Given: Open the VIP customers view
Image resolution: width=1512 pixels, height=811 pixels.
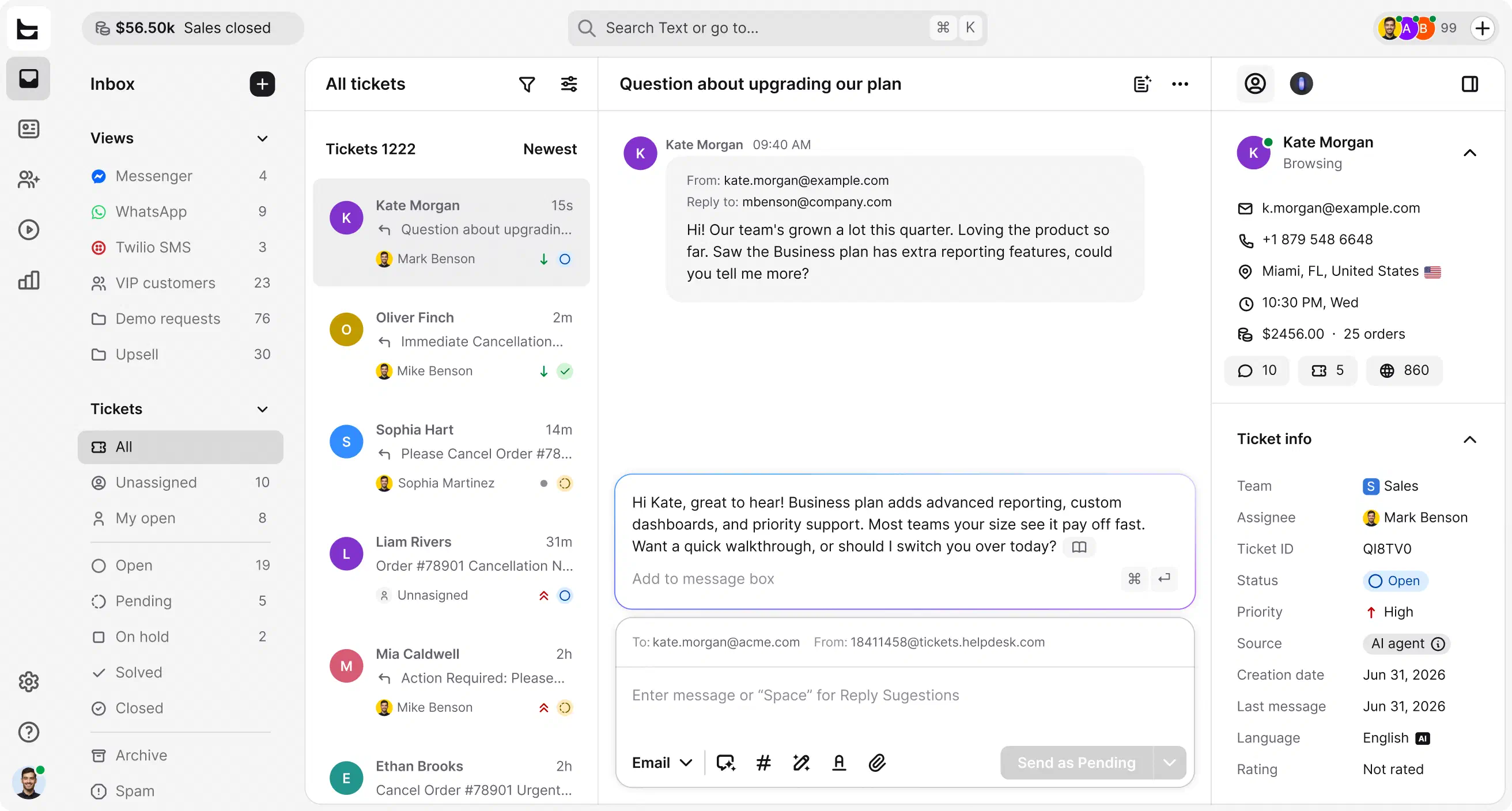Looking at the screenshot, I should pyautogui.click(x=180, y=283).
